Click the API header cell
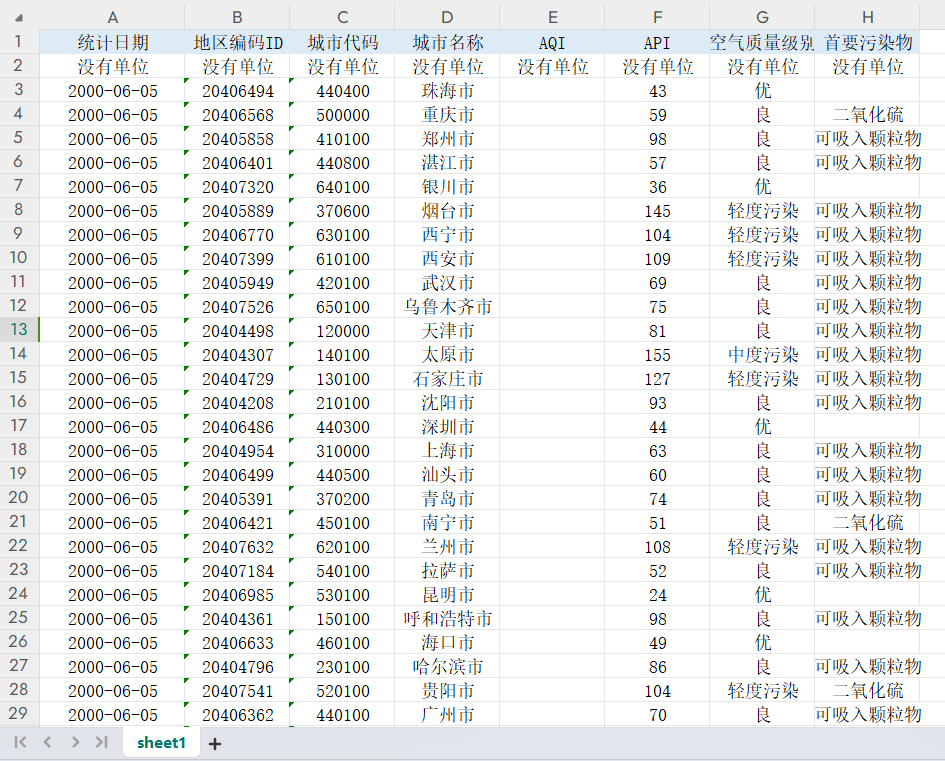 pyautogui.click(x=657, y=42)
